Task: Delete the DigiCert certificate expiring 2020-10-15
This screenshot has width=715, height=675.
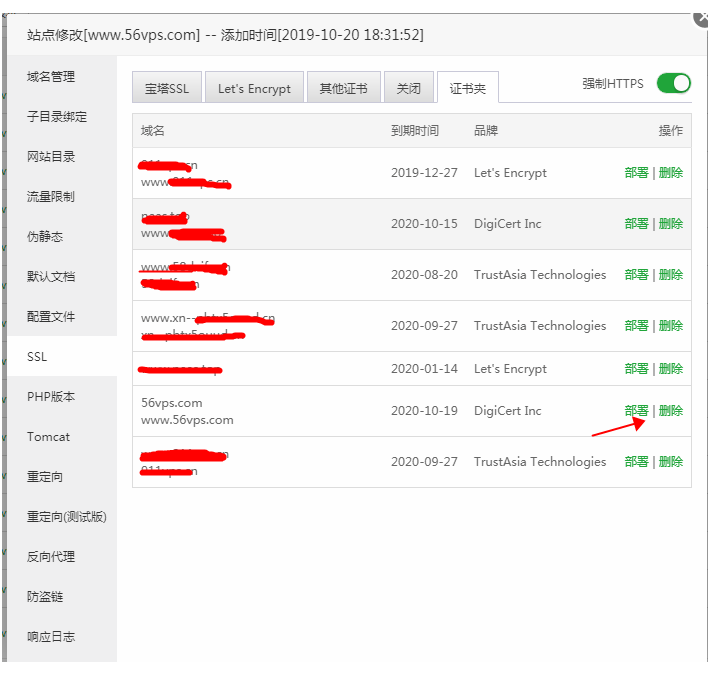Action: (671, 224)
